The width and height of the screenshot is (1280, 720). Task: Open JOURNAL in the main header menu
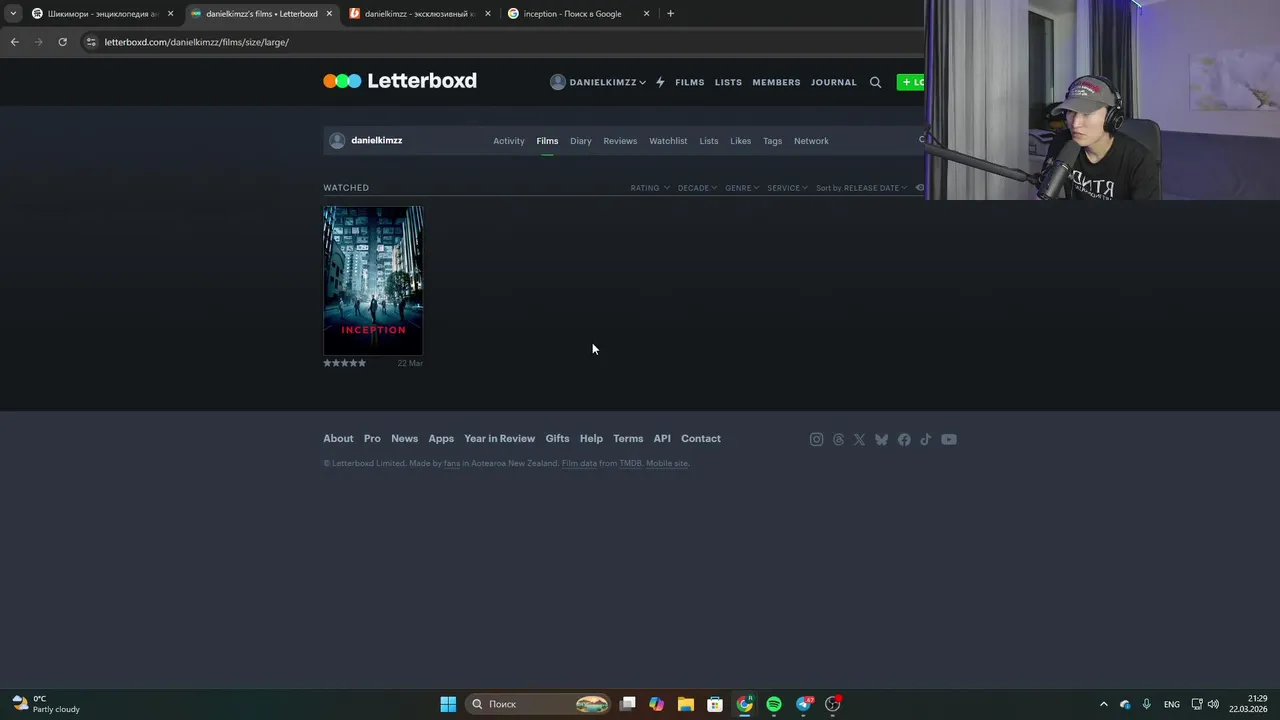click(834, 82)
